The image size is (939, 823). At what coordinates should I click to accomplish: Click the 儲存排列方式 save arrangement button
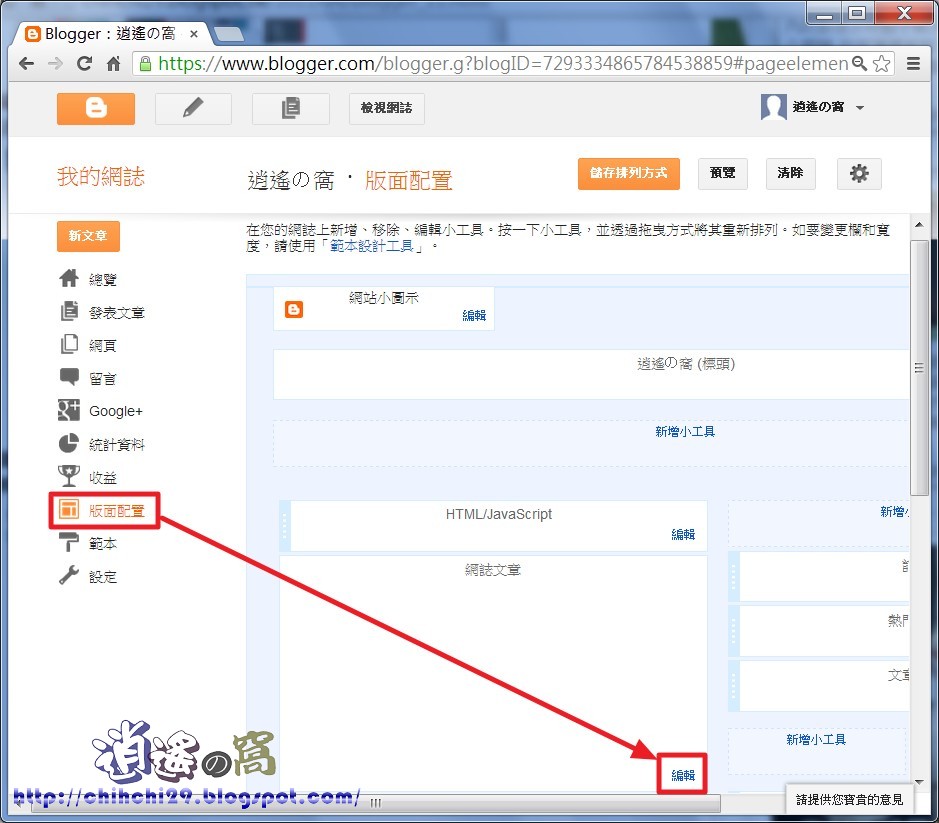point(628,173)
